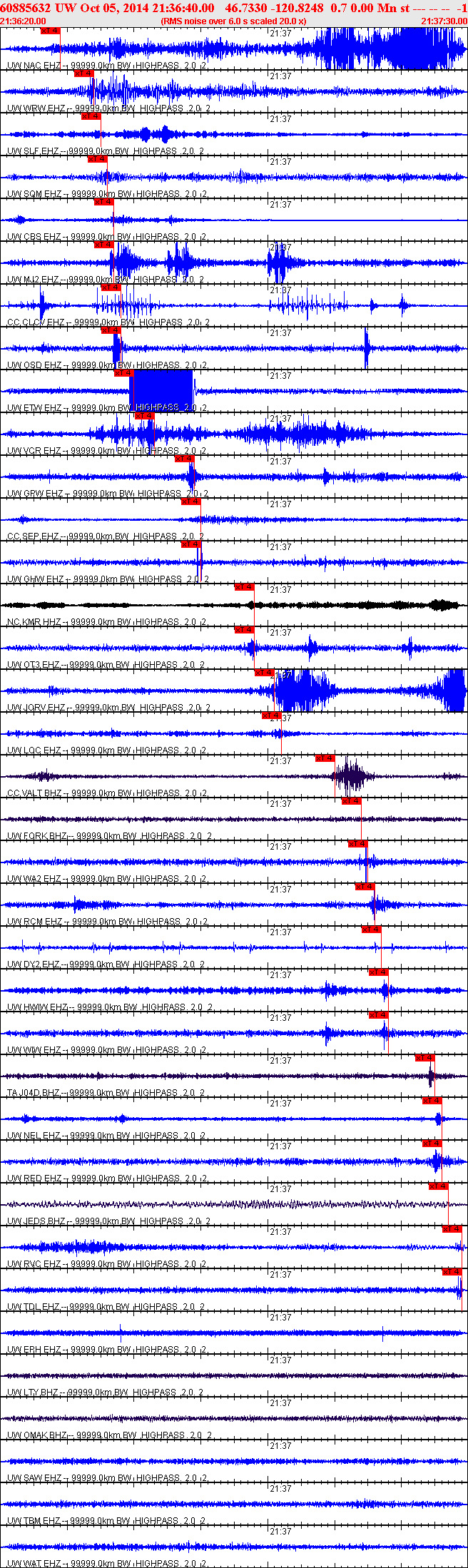468x1568 pixels.
Task: Select the red arrival pick on the ETW trace
Action: 124,373
